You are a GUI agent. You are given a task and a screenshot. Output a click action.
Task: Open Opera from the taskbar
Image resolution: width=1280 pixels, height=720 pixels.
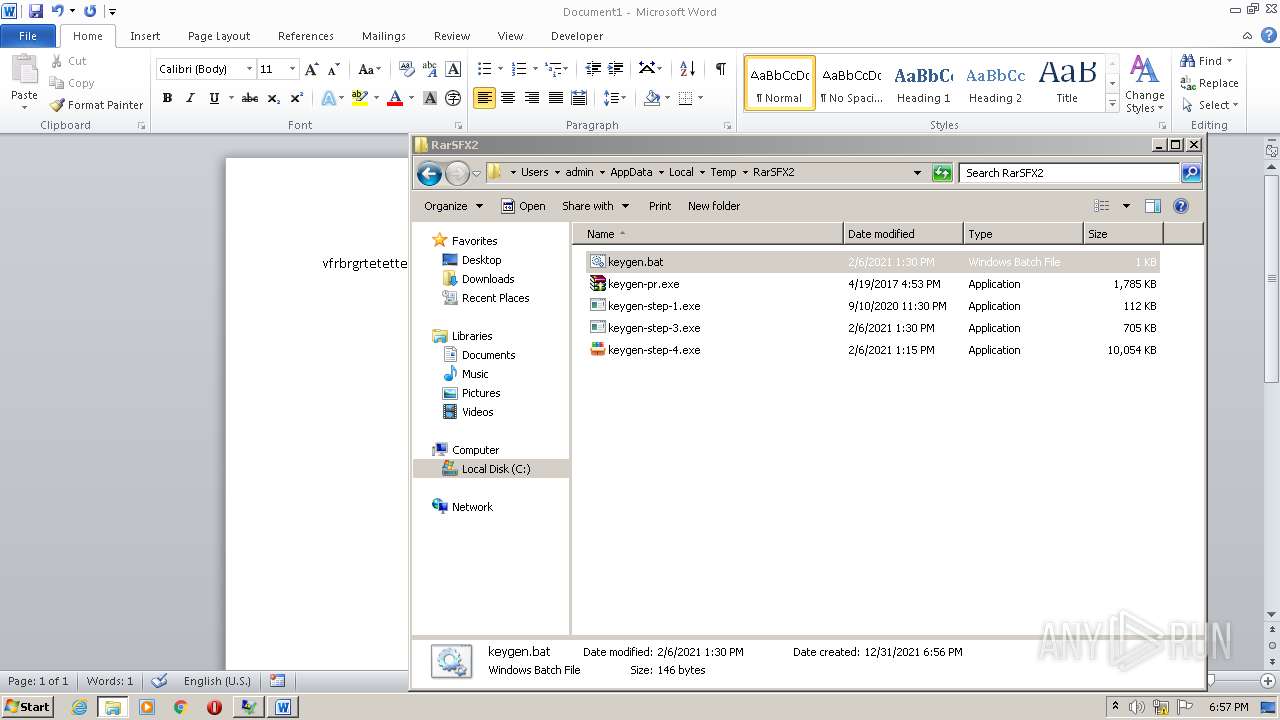(214, 707)
